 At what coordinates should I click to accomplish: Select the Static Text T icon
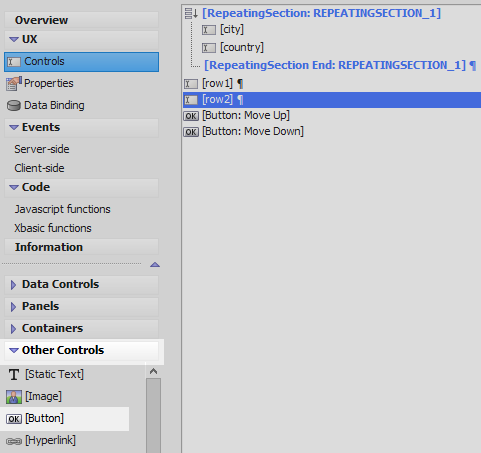pyautogui.click(x=14, y=375)
